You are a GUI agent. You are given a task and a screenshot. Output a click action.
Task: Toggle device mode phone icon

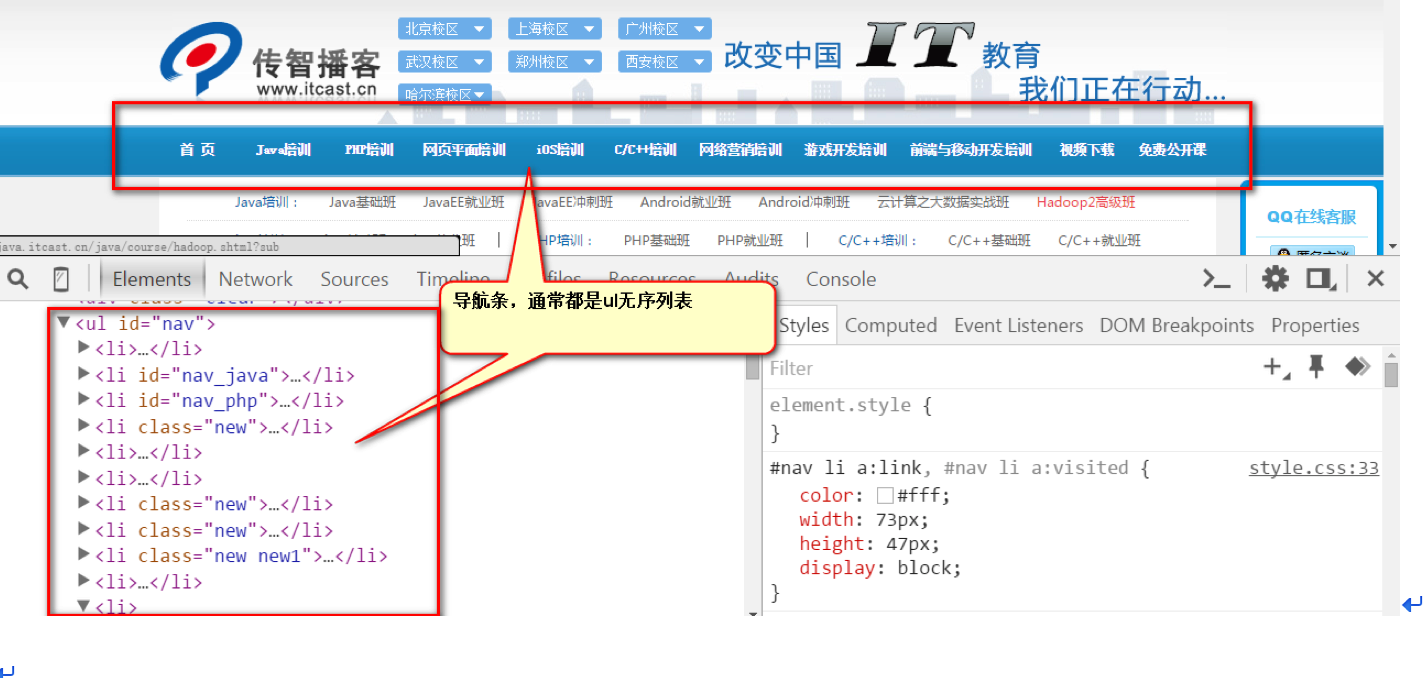[61, 279]
